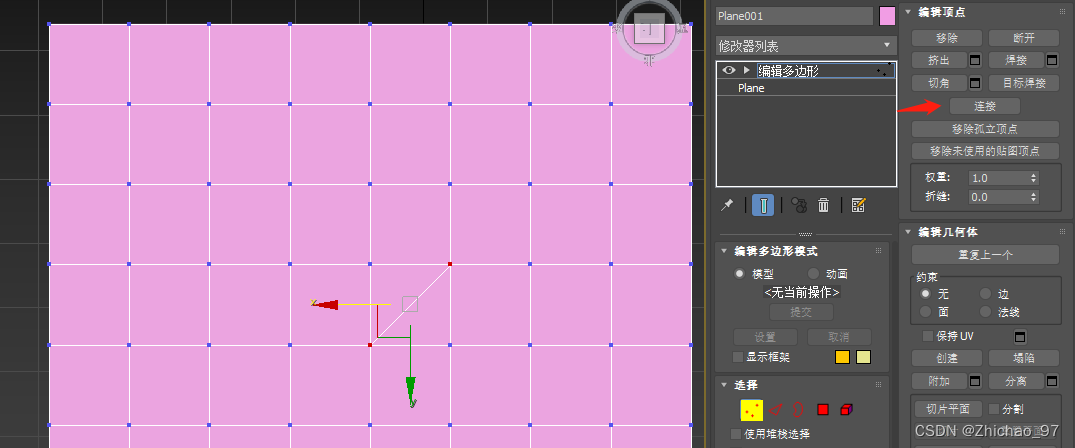
Task: Click the 移除孤立顶点 button
Action: pos(985,129)
